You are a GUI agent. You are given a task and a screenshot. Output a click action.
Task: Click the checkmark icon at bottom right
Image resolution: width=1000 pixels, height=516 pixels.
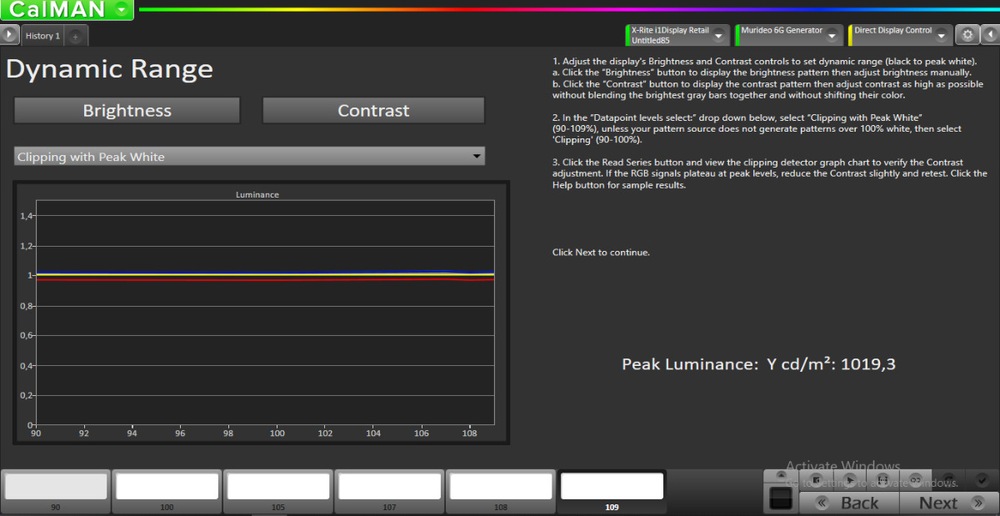pos(983,480)
